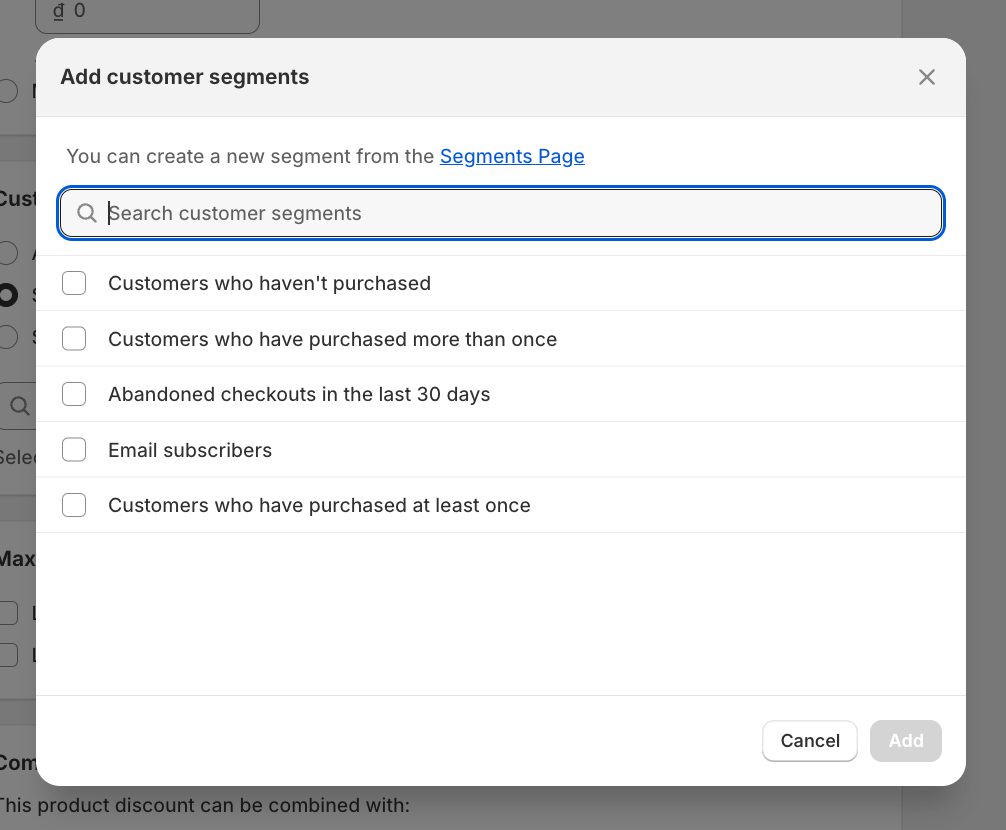The width and height of the screenshot is (1006, 830).
Task: Choose the radio button below the selected one
Action: point(9,337)
